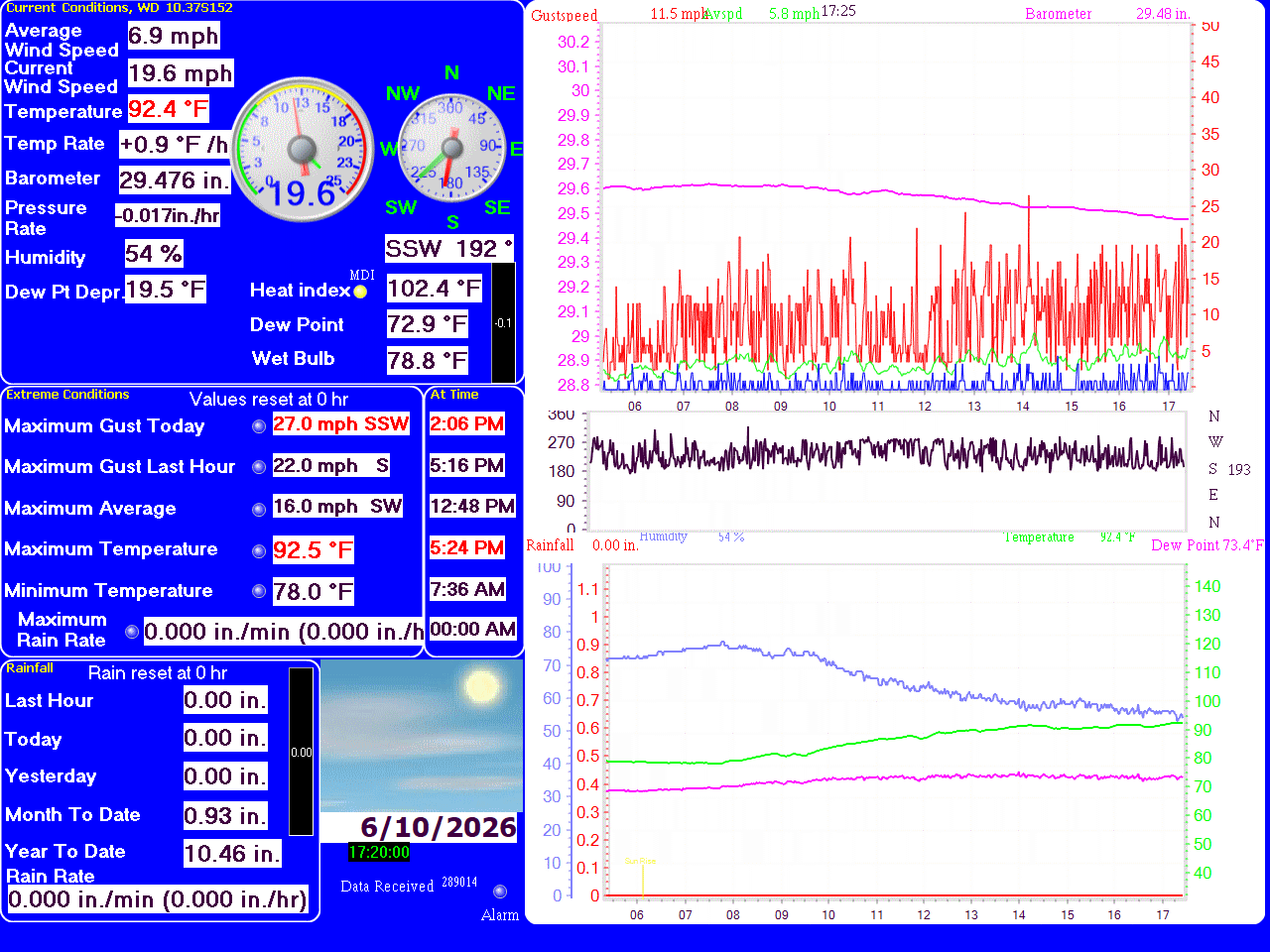Select the 5:16 PM time entry
Screen dimensions: 1270x952
click(x=467, y=465)
